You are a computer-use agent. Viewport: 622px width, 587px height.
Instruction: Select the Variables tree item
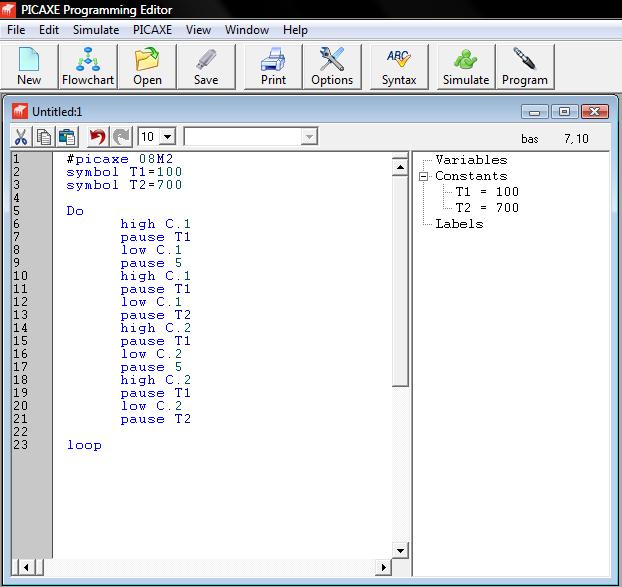point(471,160)
